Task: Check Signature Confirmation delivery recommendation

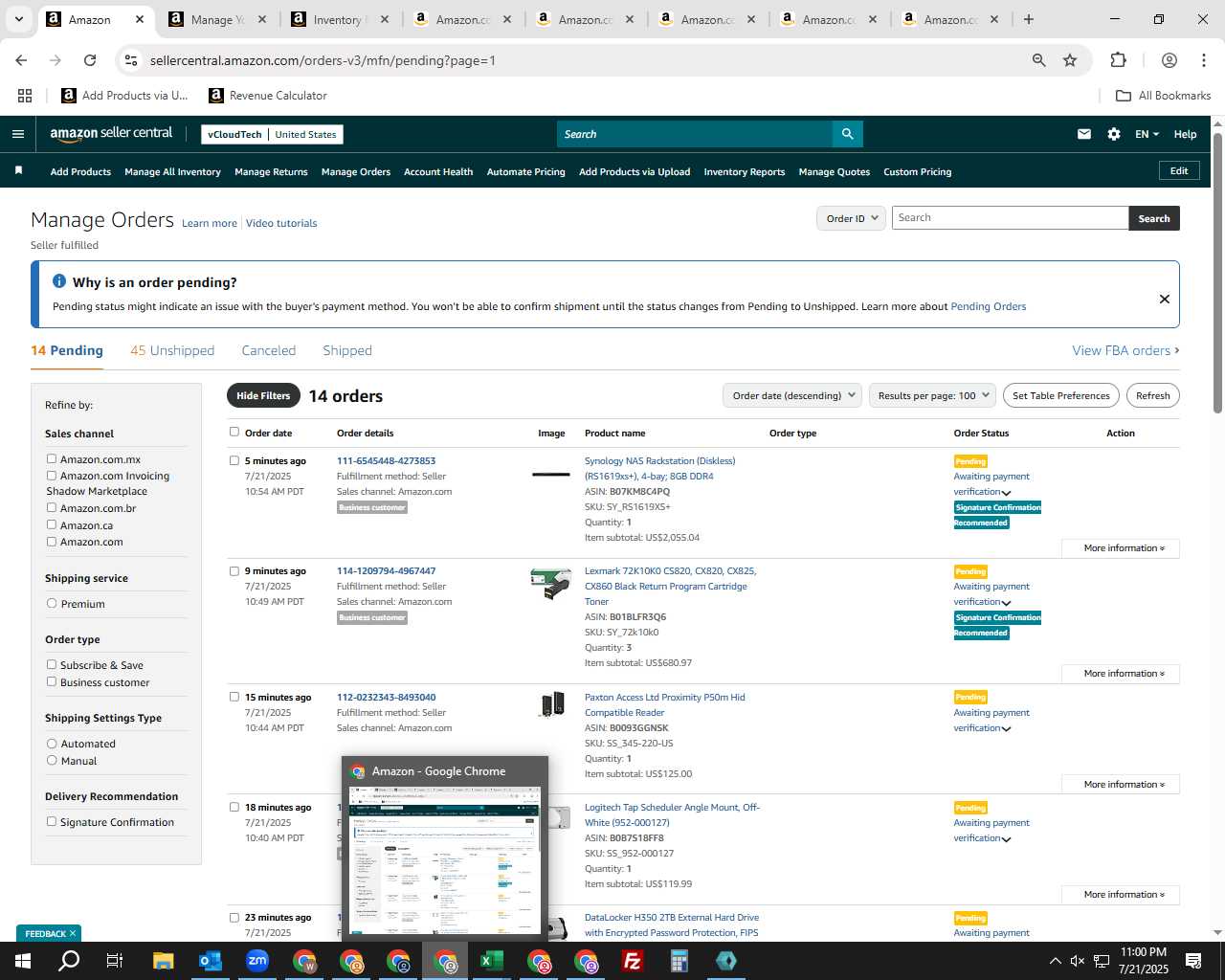Action: pyautogui.click(x=52, y=821)
